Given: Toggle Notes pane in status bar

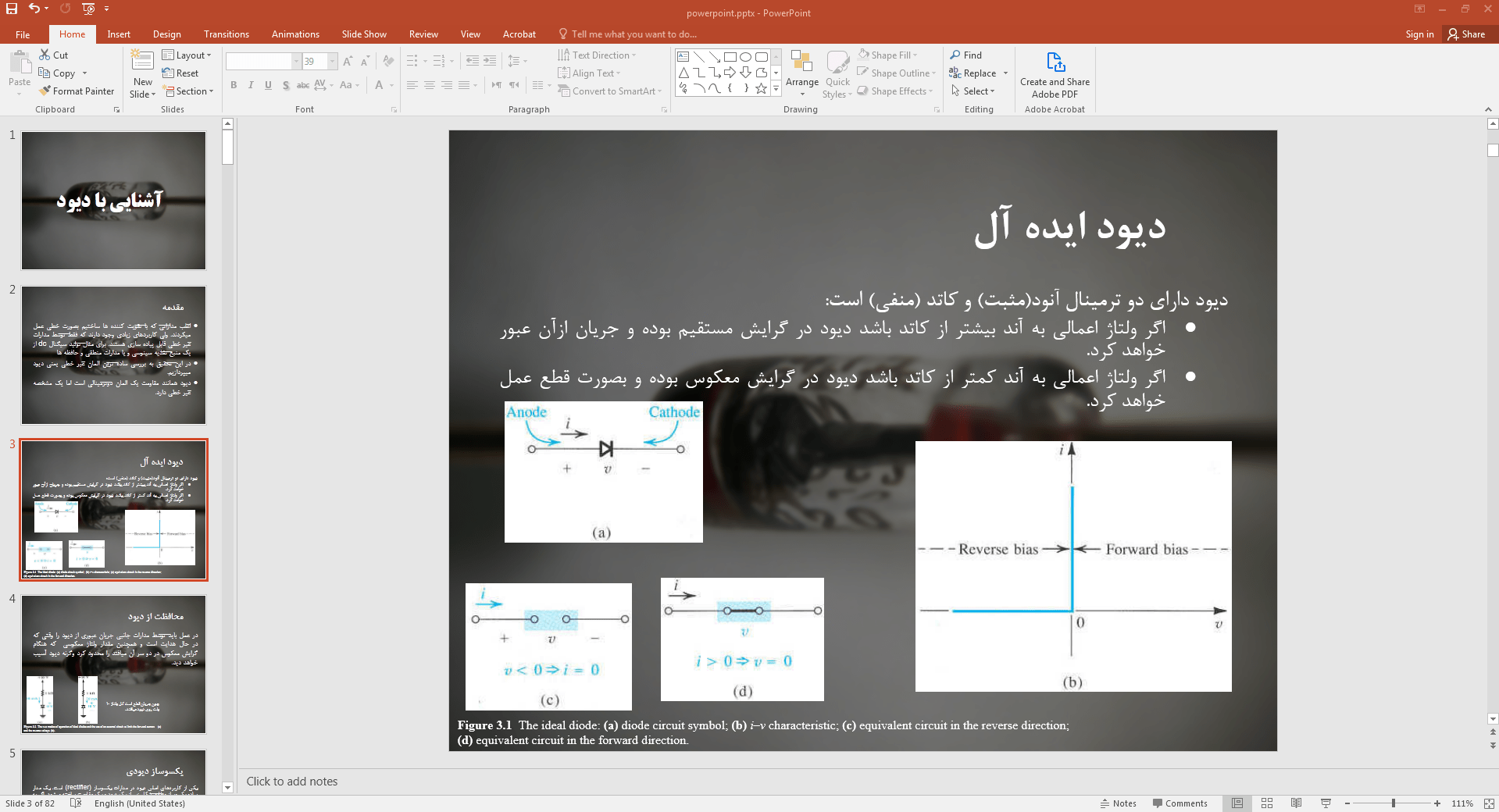Looking at the screenshot, I should (x=1118, y=803).
